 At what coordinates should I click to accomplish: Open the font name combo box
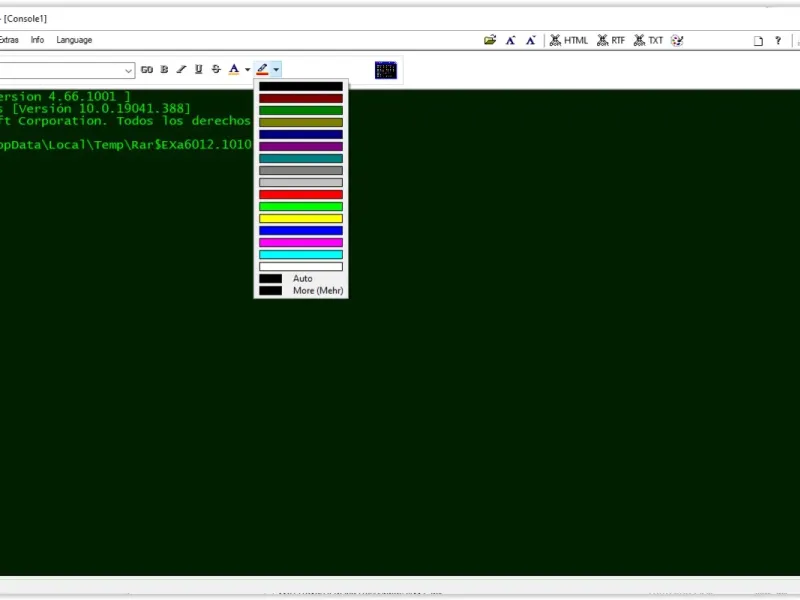click(x=129, y=70)
